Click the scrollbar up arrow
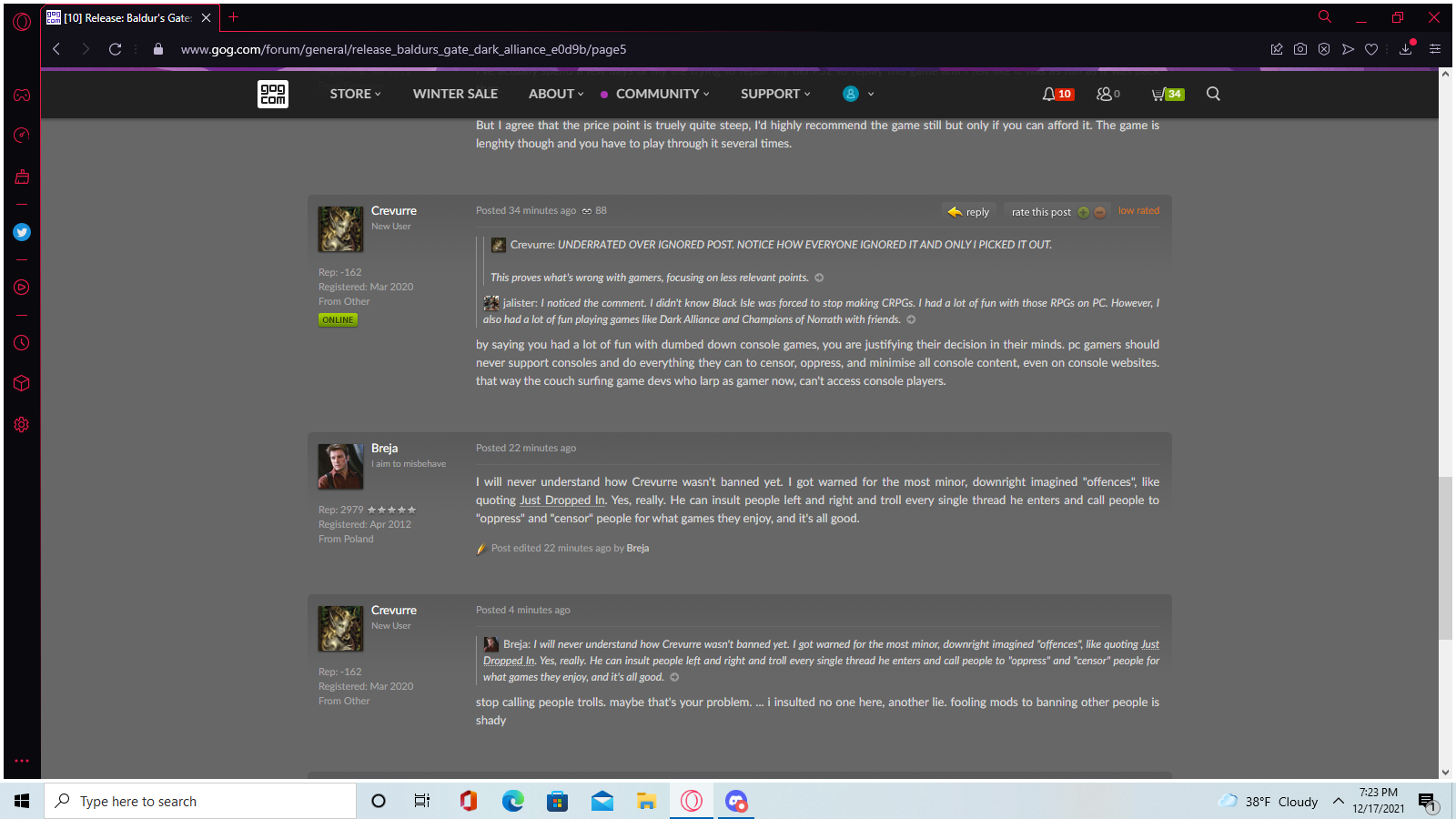The image size is (1456, 819). [x=1445, y=75]
